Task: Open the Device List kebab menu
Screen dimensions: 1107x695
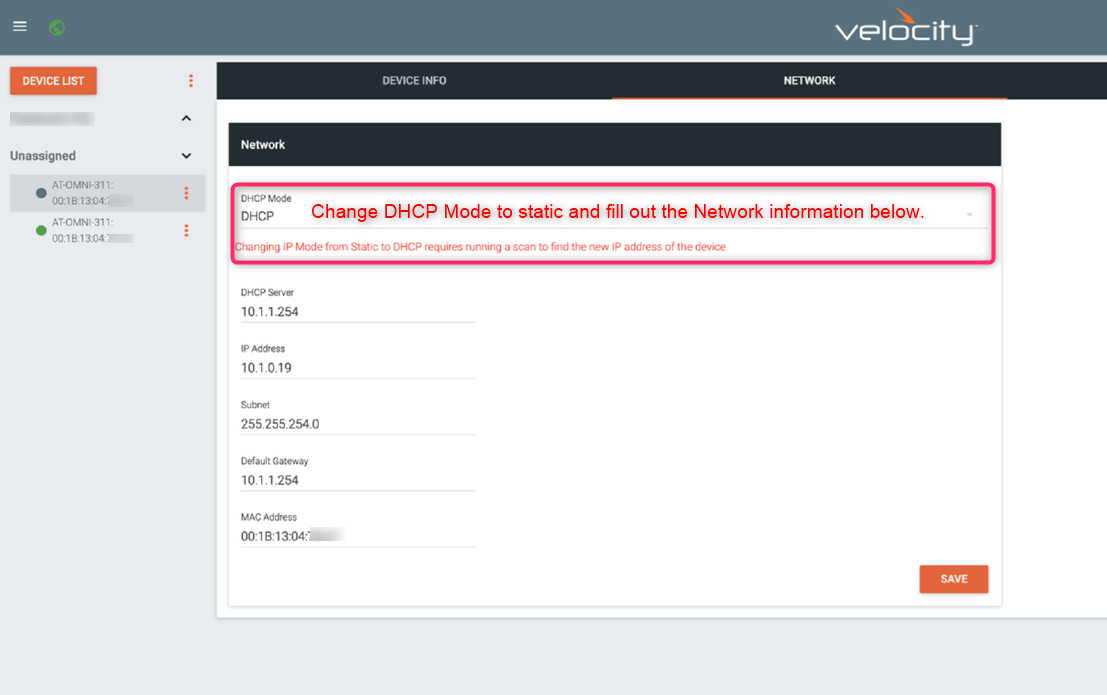Action: (x=190, y=81)
